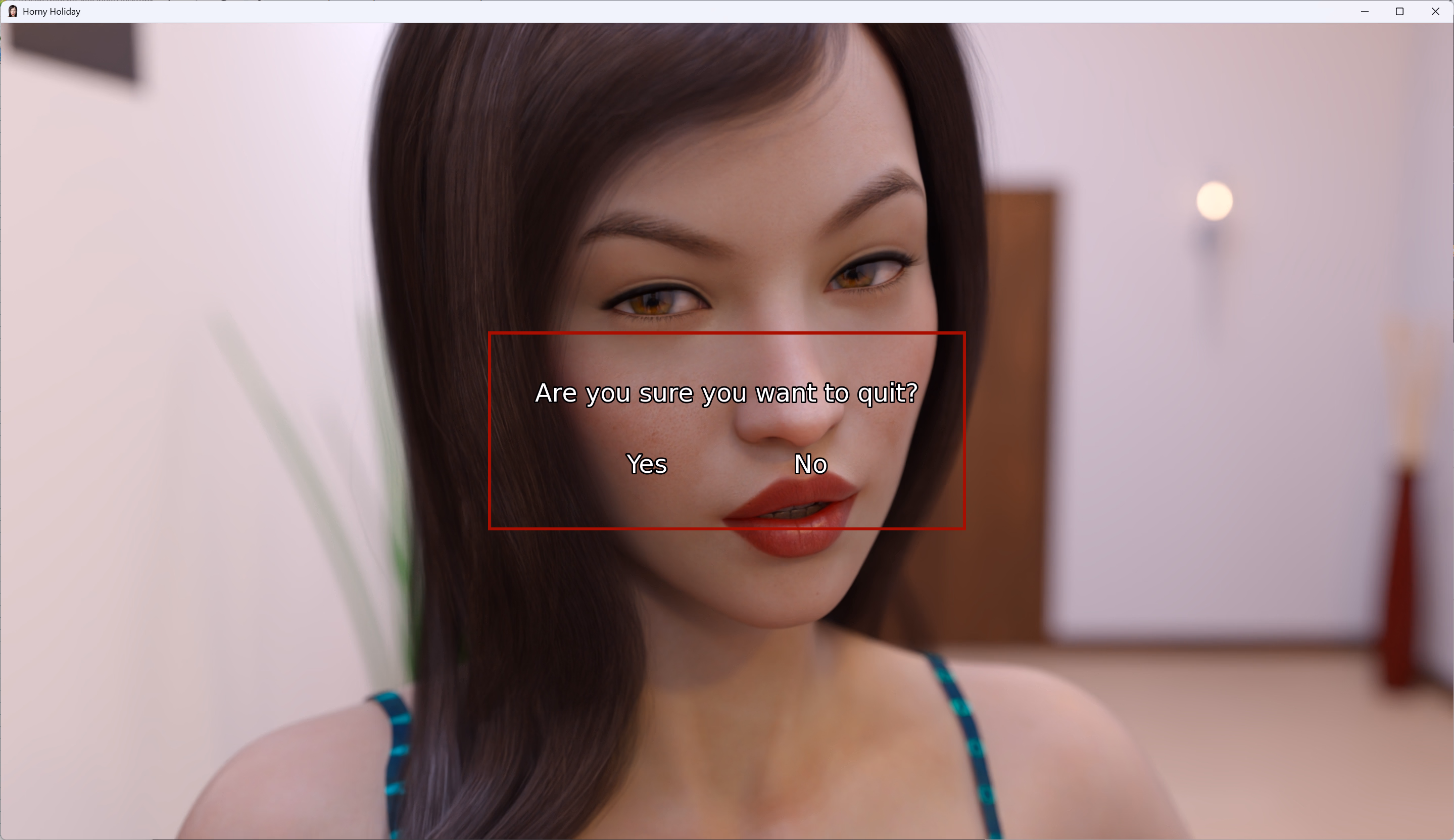Image resolution: width=1454 pixels, height=840 pixels.
Task: Click the 'Are you sure you want to quit?' prompt
Action: pos(726,393)
